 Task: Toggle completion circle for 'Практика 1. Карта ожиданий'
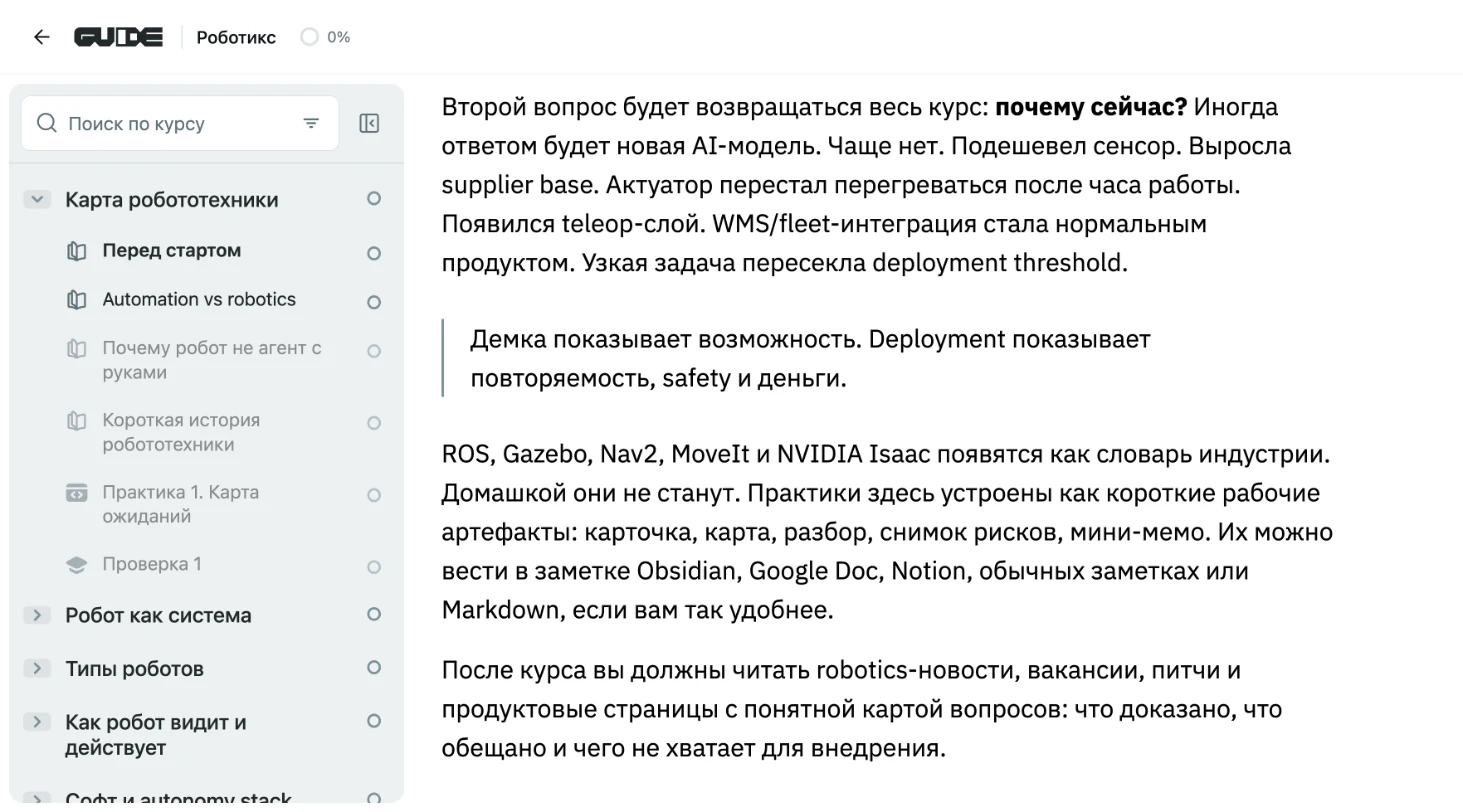(374, 495)
